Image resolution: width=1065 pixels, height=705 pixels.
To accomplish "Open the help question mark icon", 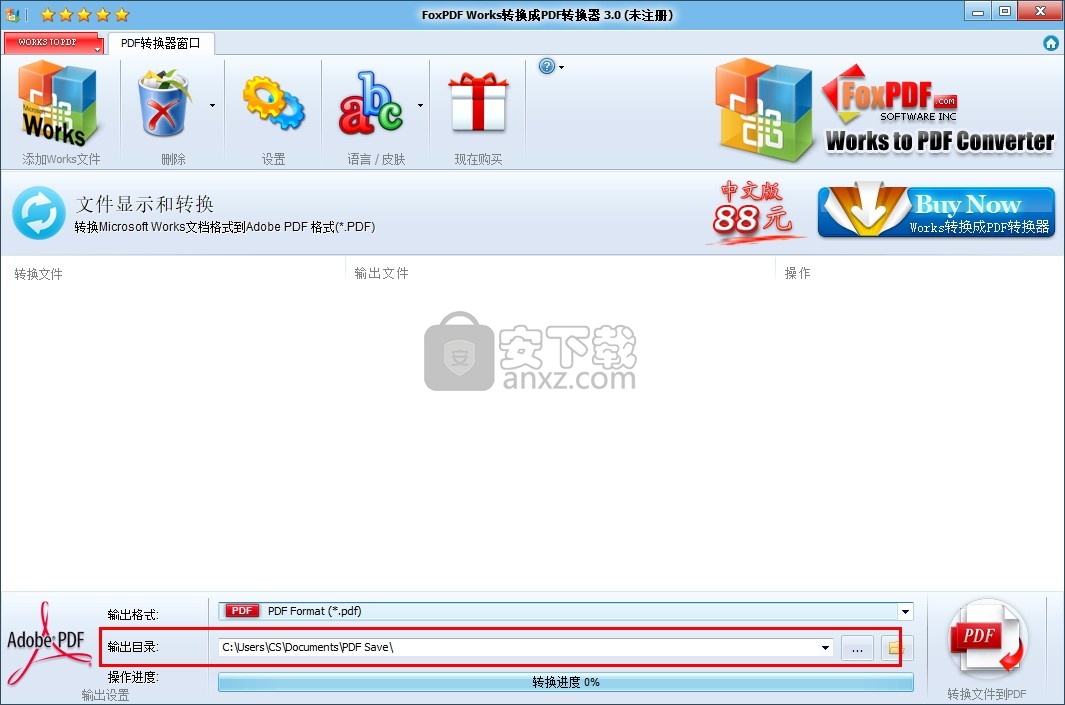I will point(547,66).
